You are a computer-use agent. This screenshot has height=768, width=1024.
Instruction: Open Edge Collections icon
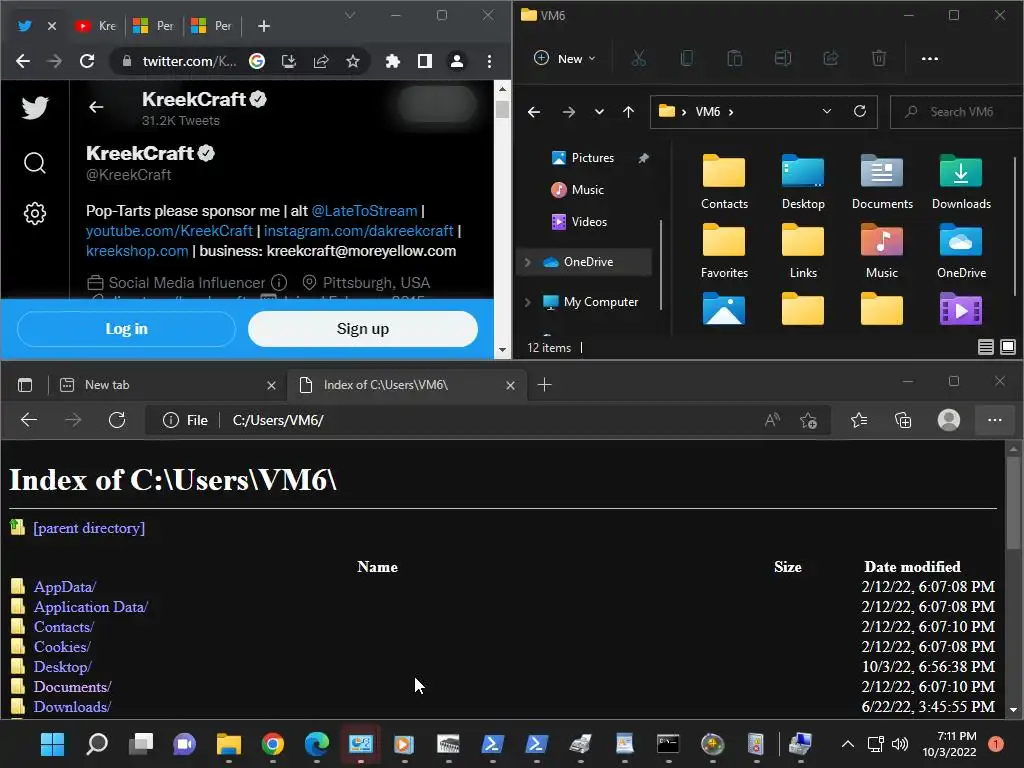click(903, 421)
